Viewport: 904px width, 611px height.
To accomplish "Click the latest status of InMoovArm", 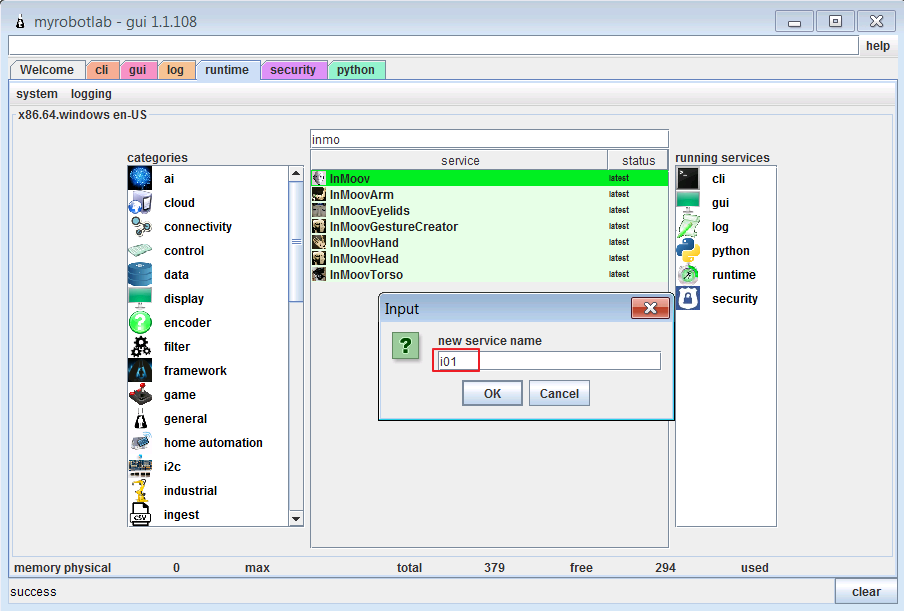I will pos(619,194).
